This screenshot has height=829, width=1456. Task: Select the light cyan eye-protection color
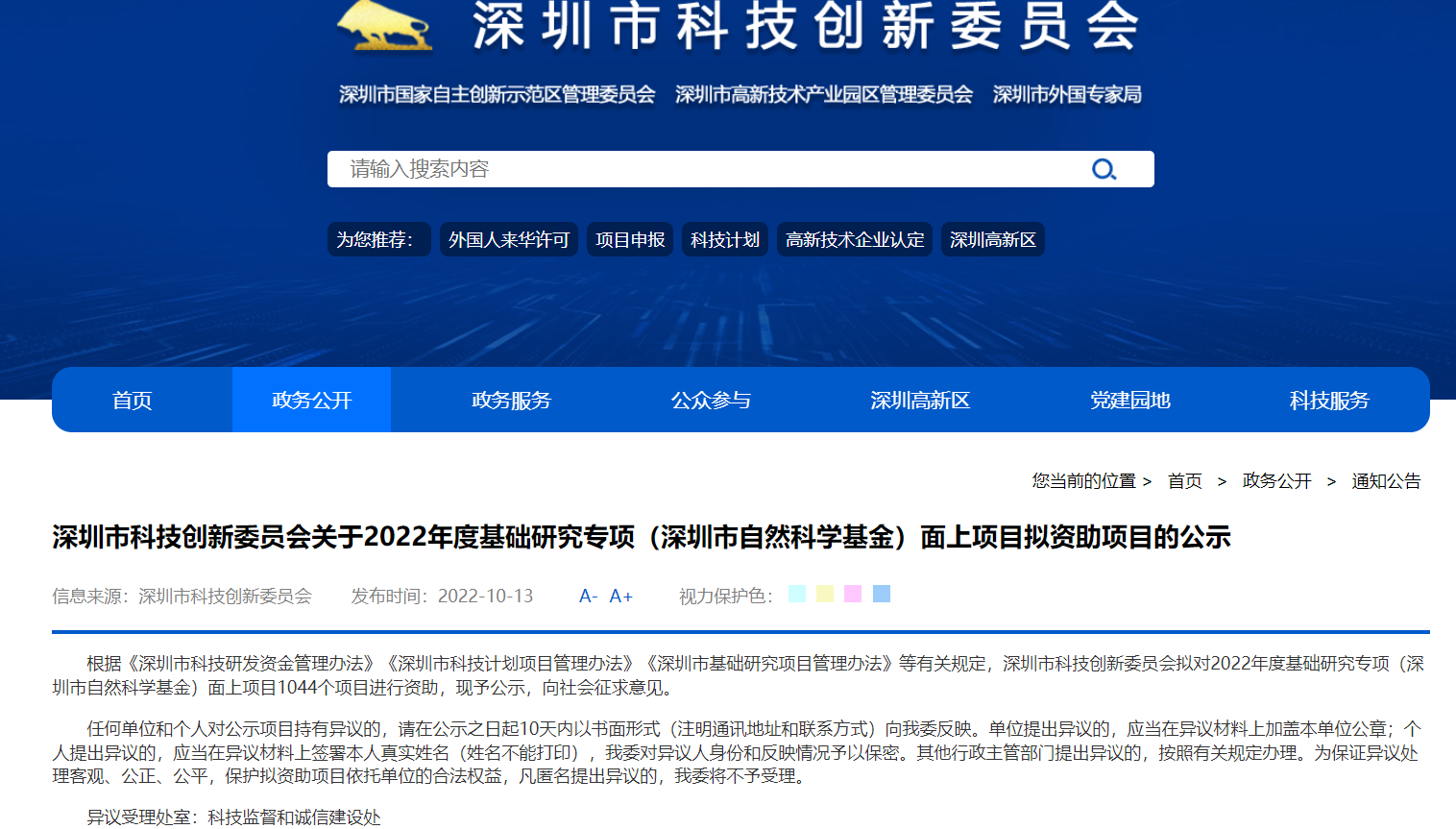[797, 594]
